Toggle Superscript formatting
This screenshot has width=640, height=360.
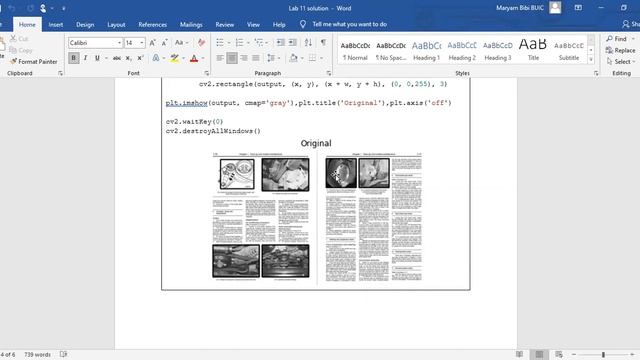pyautogui.click(x=140, y=58)
